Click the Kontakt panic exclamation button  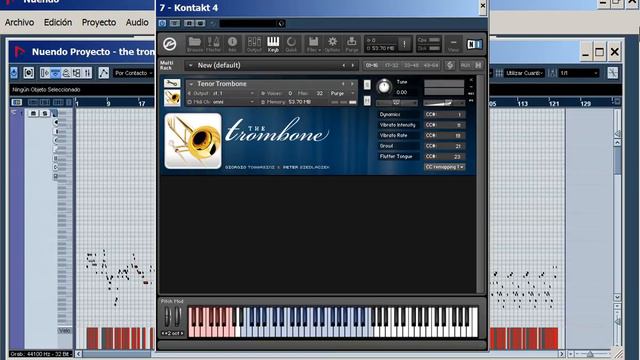pos(404,44)
